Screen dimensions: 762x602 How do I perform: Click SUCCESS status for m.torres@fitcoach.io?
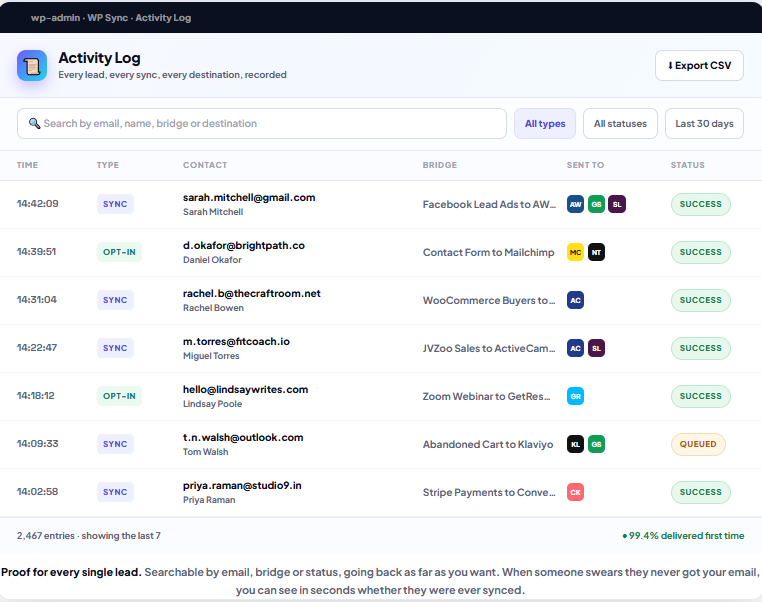701,348
